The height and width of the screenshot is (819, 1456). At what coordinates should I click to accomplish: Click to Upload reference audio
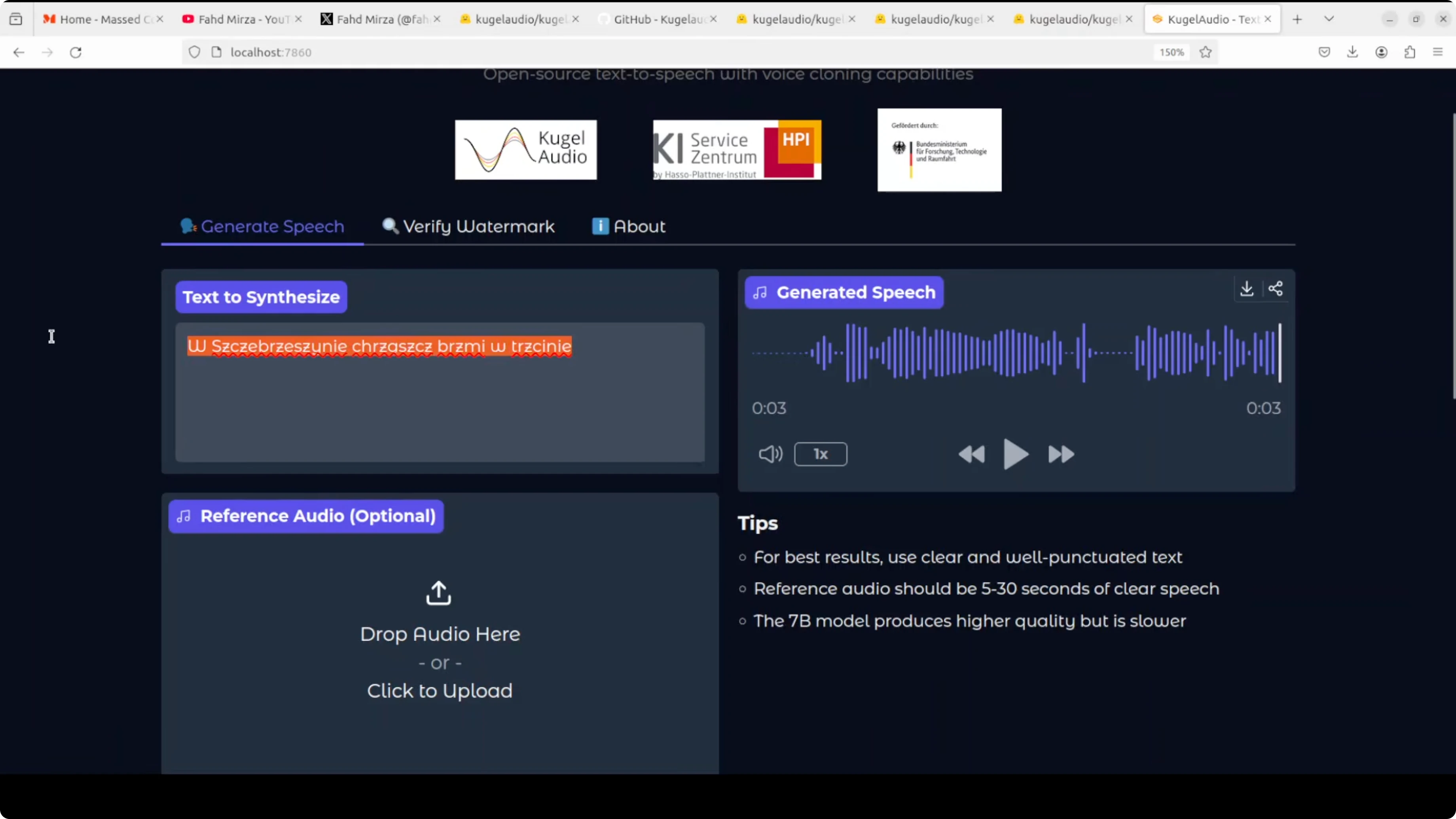(439, 690)
